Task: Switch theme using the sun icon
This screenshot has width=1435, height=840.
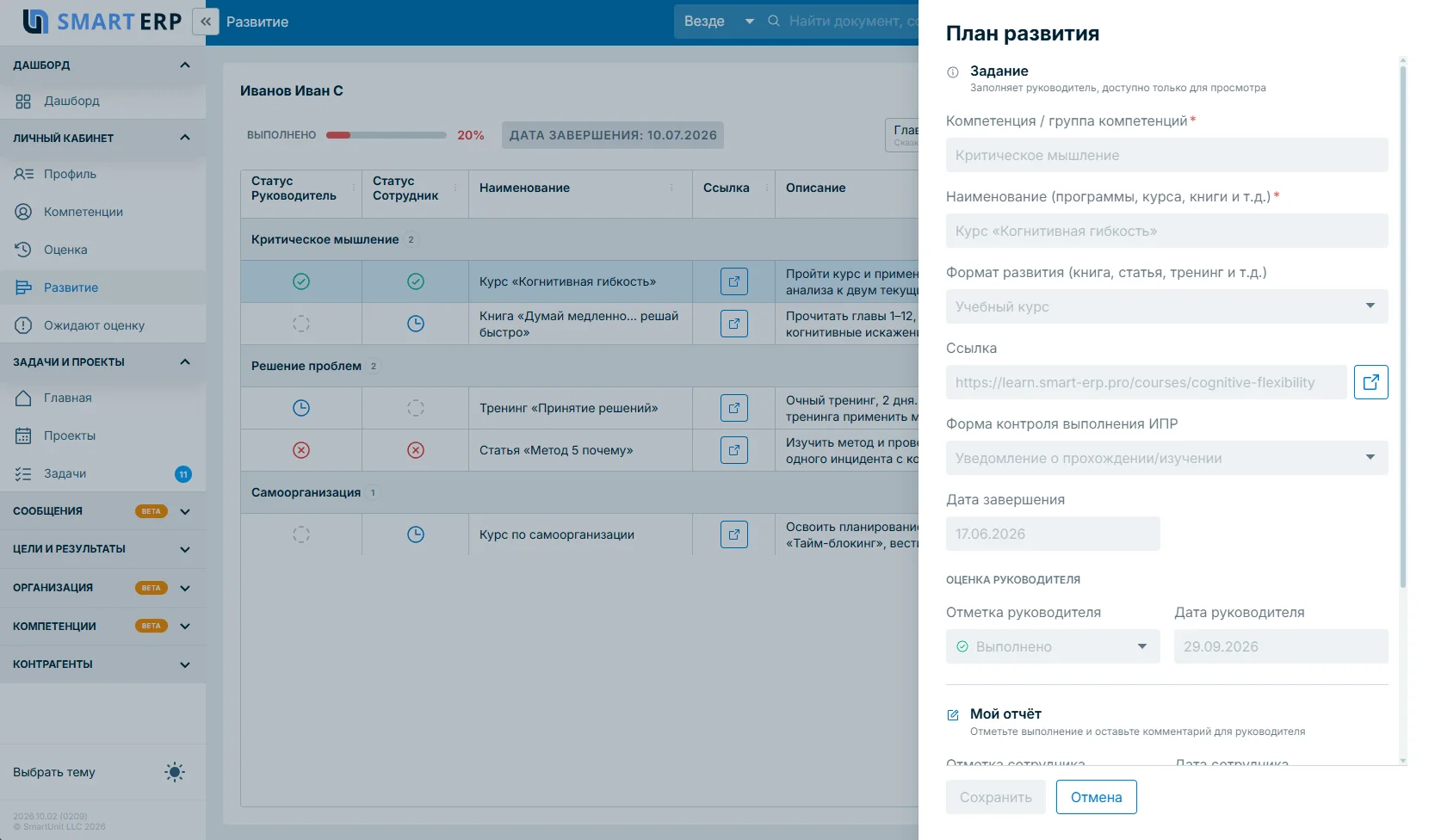Action: pyautogui.click(x=175, y=772)
